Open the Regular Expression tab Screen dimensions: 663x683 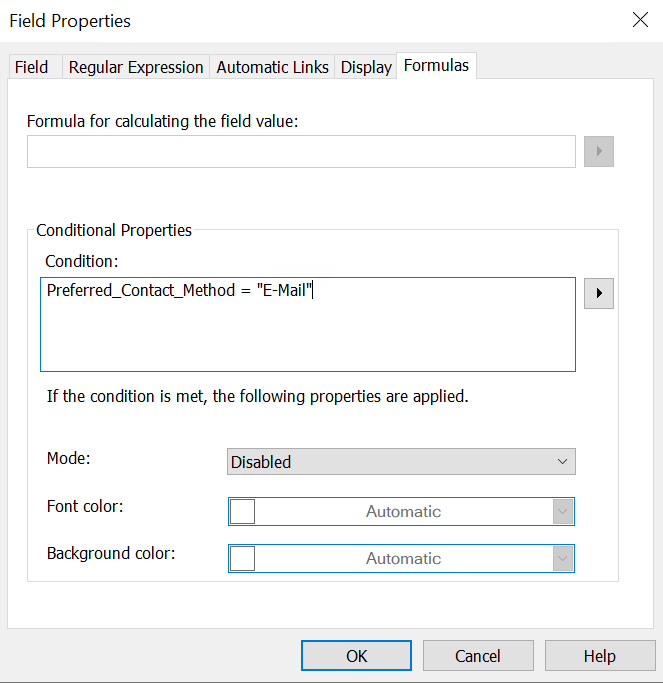tap(135, 67)
